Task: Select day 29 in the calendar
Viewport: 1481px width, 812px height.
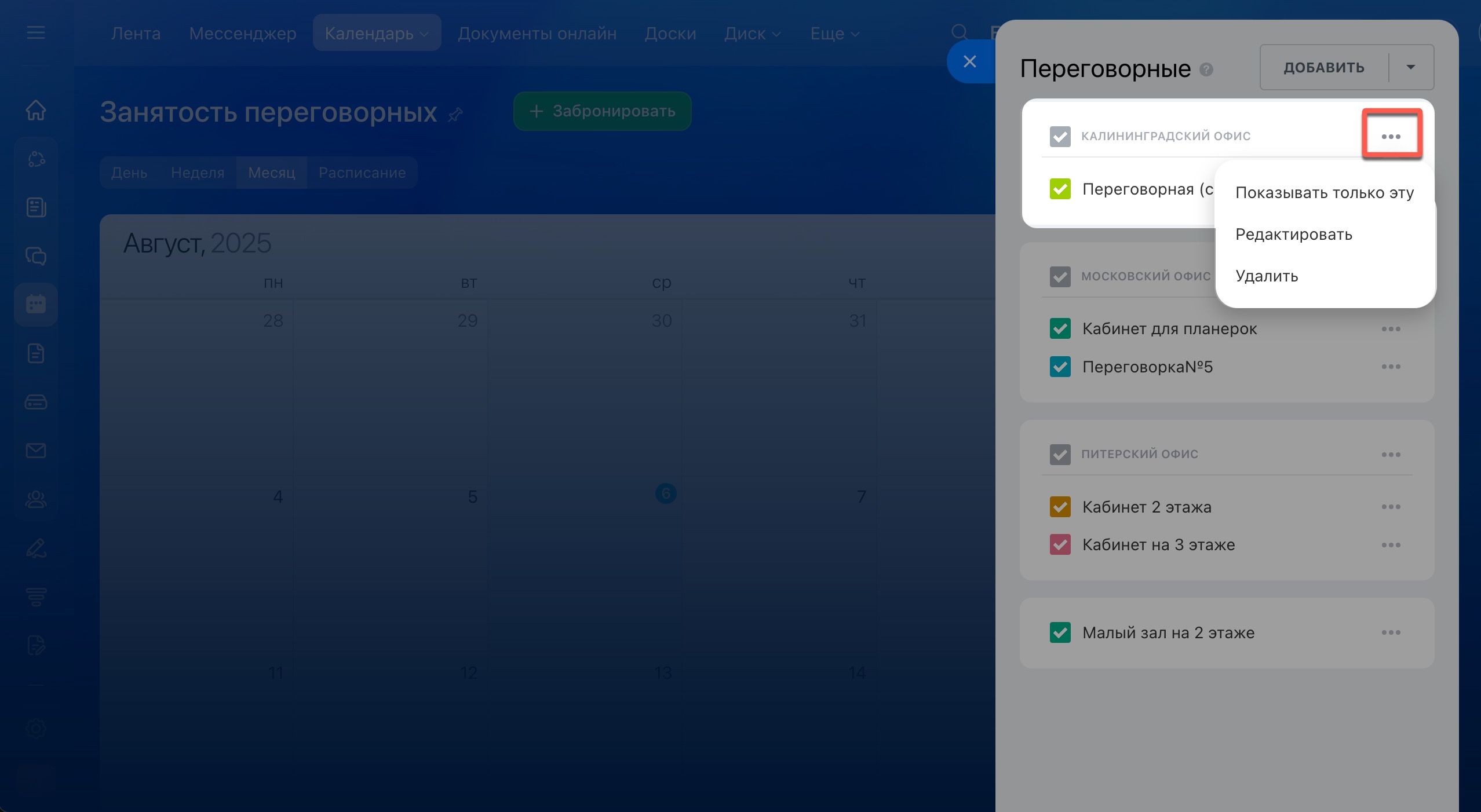Action: click(468, 320)
